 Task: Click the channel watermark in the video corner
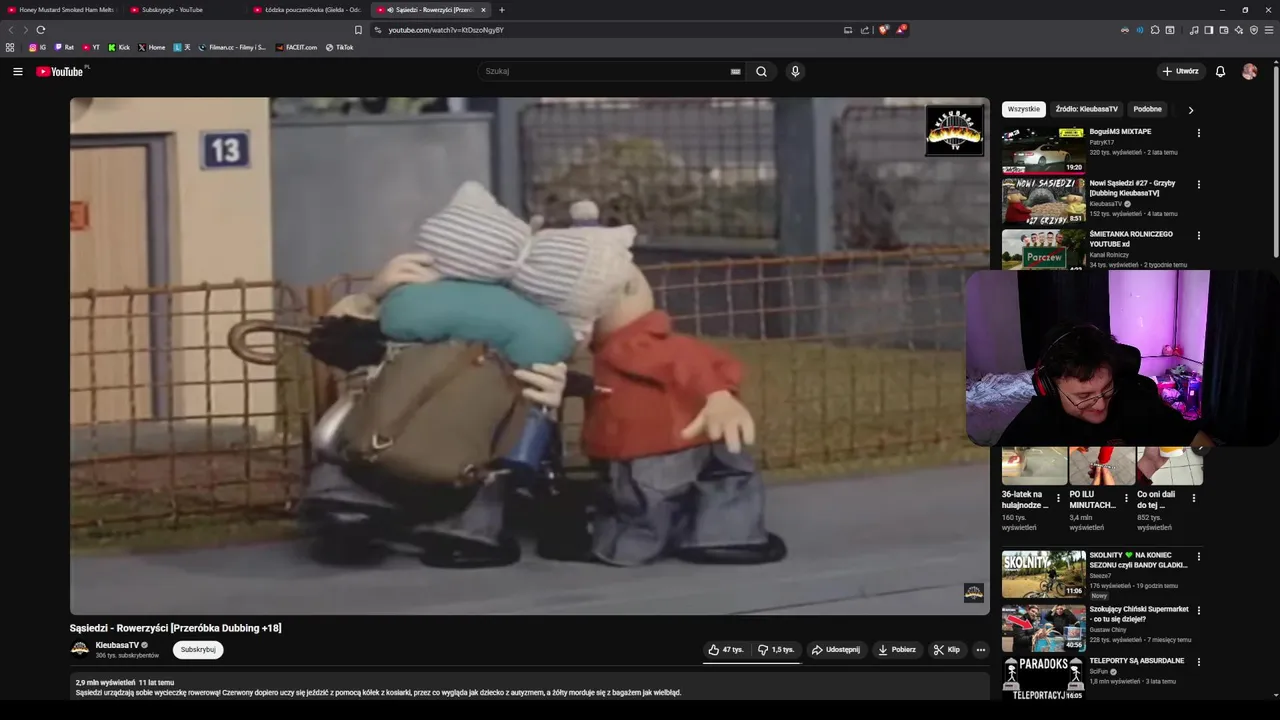pyautogui.click(x=973, y=593)
